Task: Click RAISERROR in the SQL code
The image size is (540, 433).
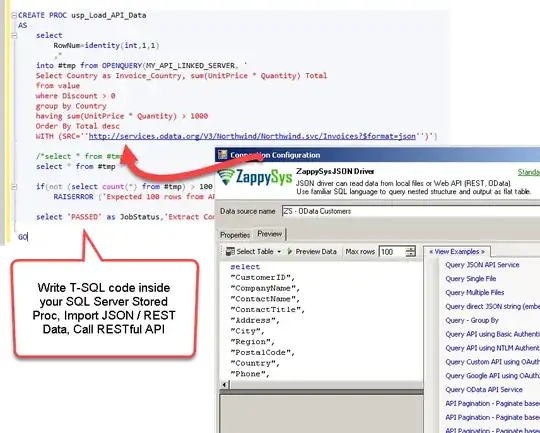Action: point(73,197)
